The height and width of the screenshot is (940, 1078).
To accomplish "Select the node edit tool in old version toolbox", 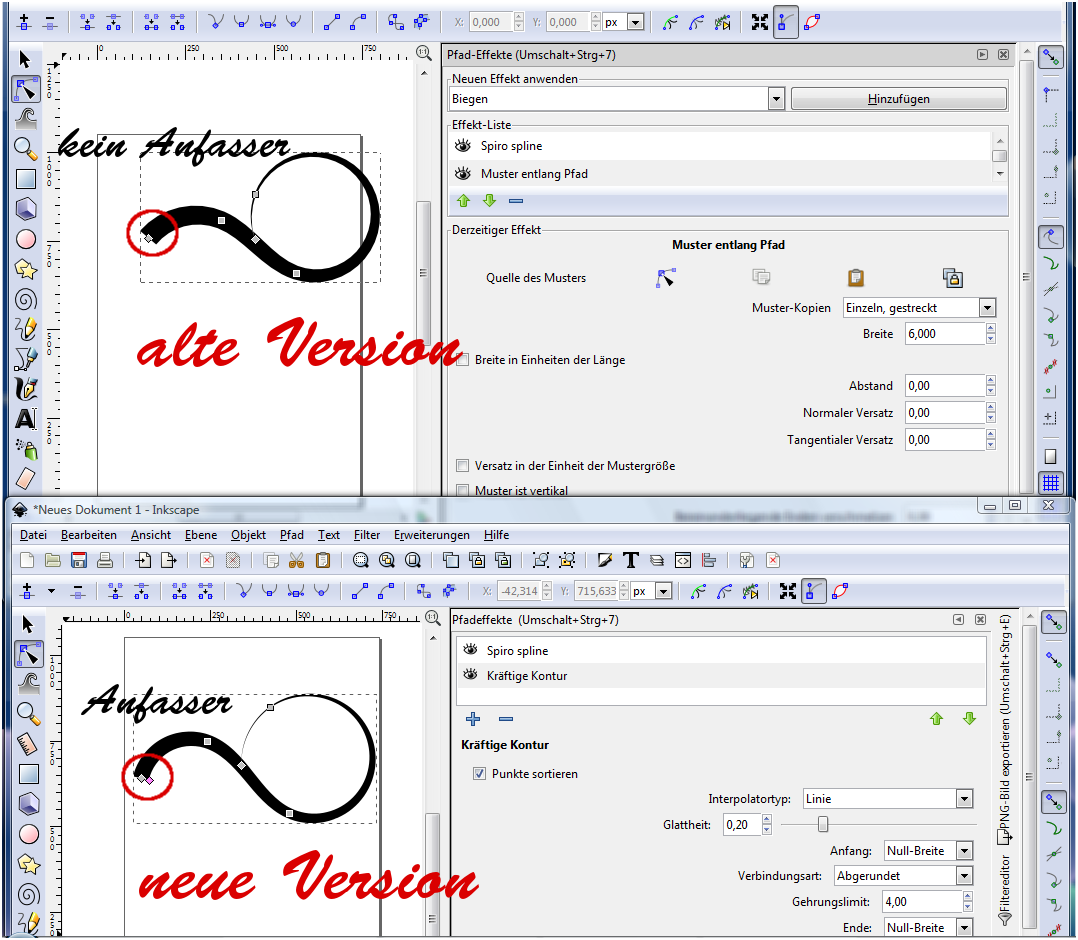I will (25, 89).
